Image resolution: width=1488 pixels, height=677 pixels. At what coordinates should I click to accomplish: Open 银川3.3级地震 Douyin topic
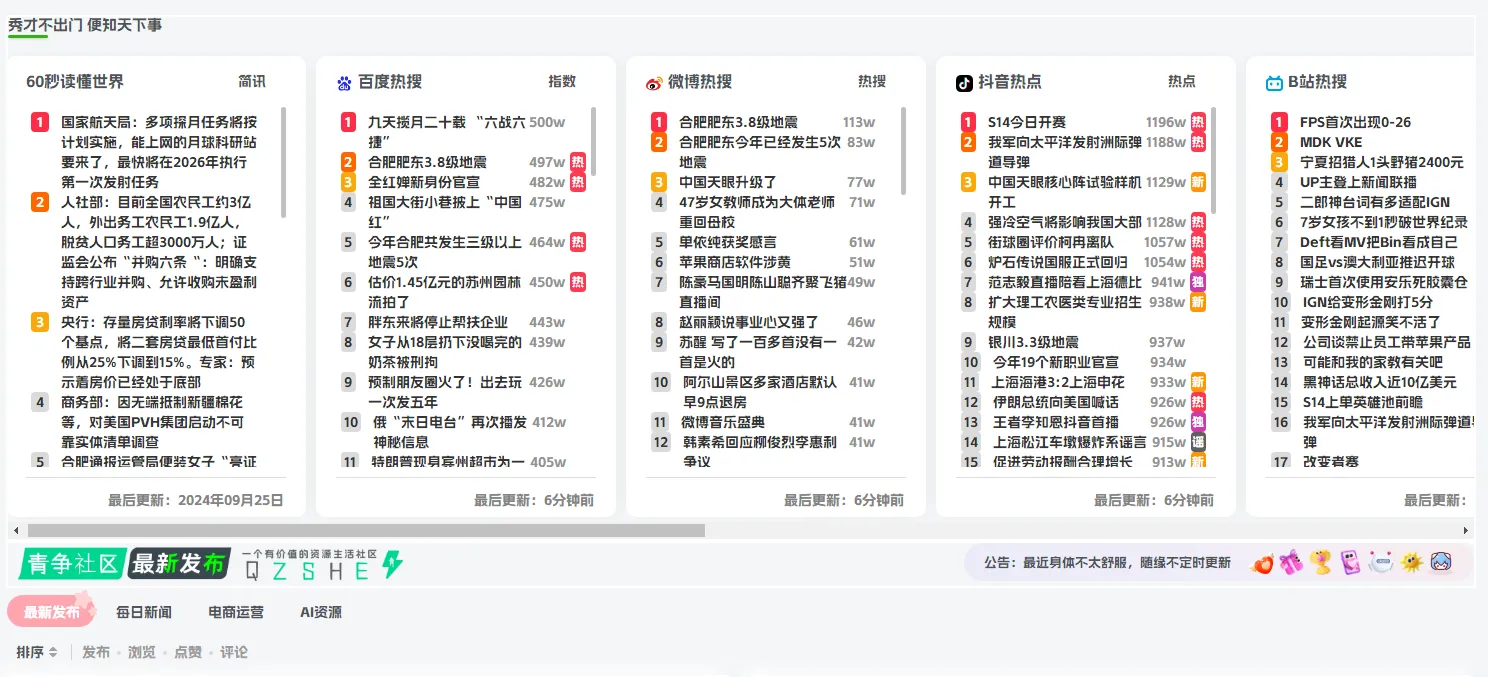coord(1033,342)
